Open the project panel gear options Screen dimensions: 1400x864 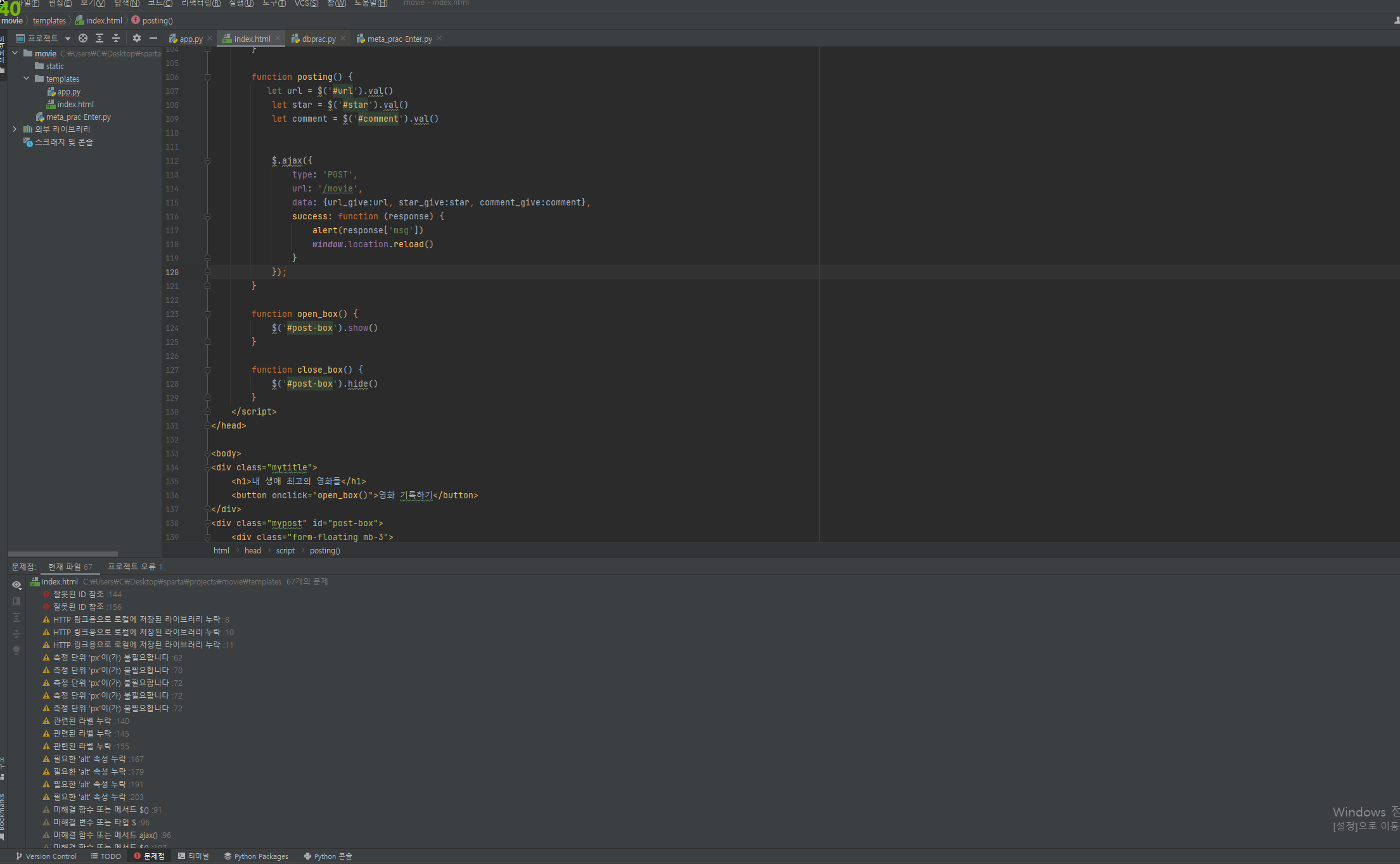[136, 38]
